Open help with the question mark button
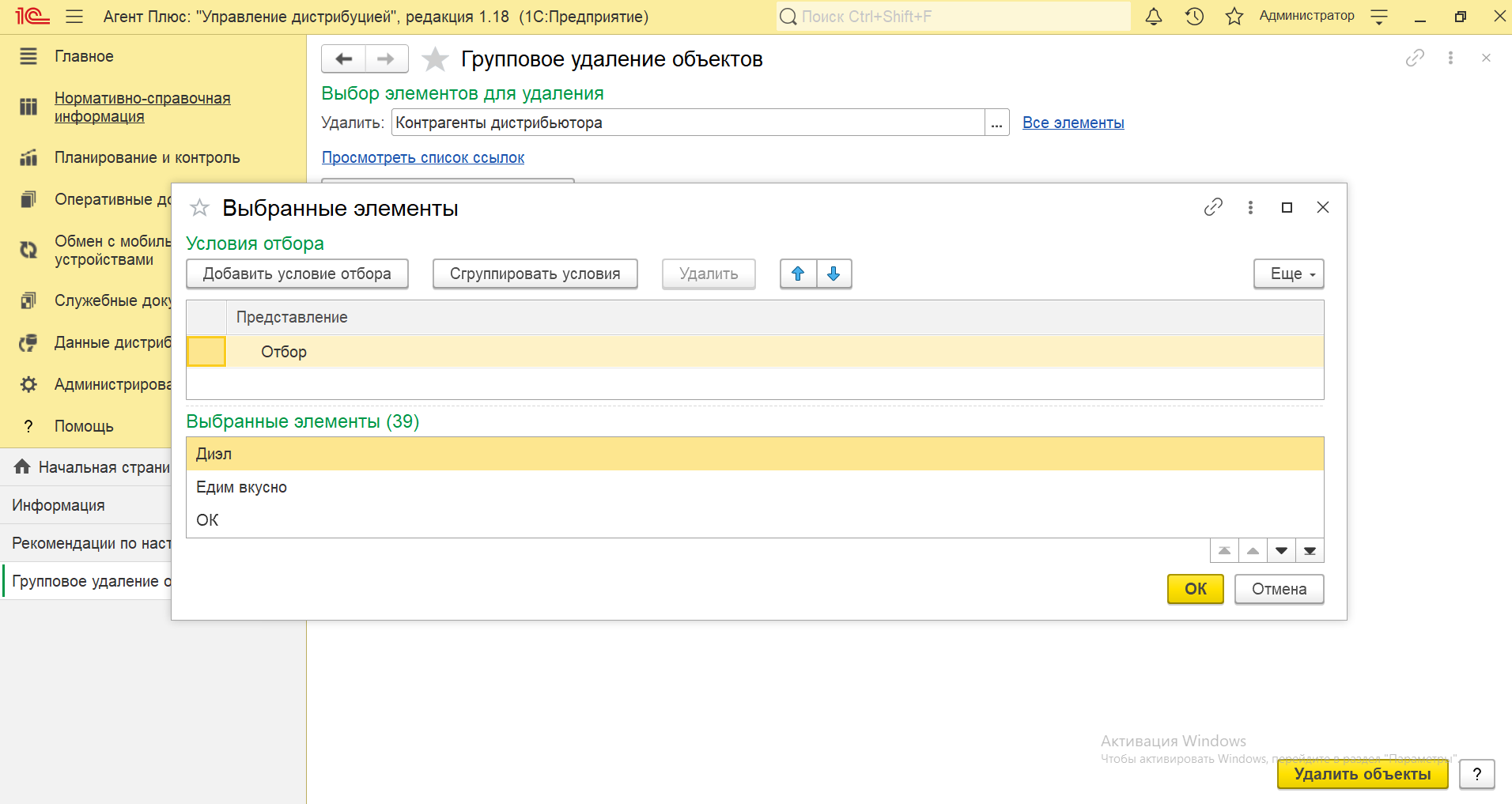Screen dimensions: 1512x804 [1477, 774]
